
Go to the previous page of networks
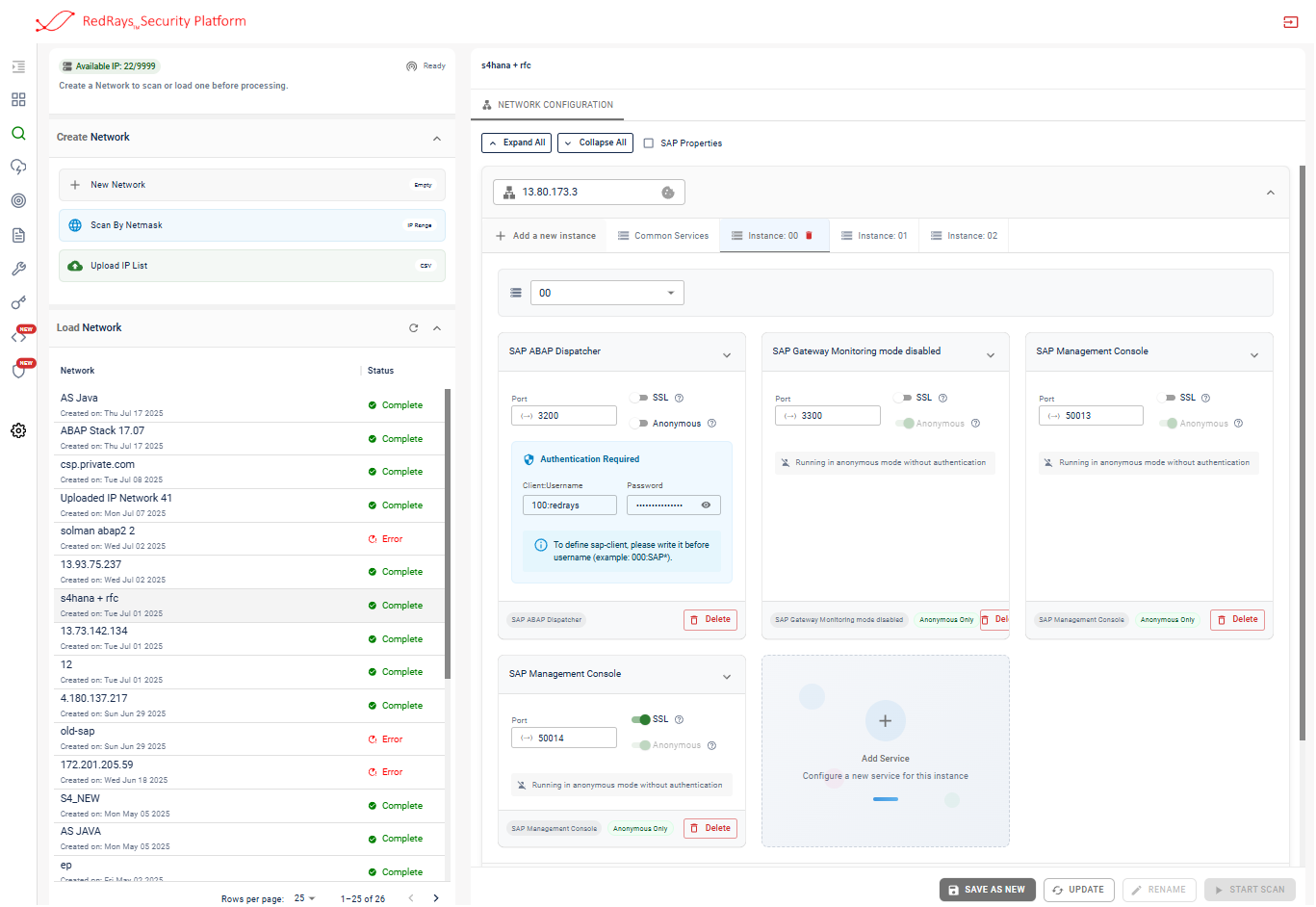point(411,898)
